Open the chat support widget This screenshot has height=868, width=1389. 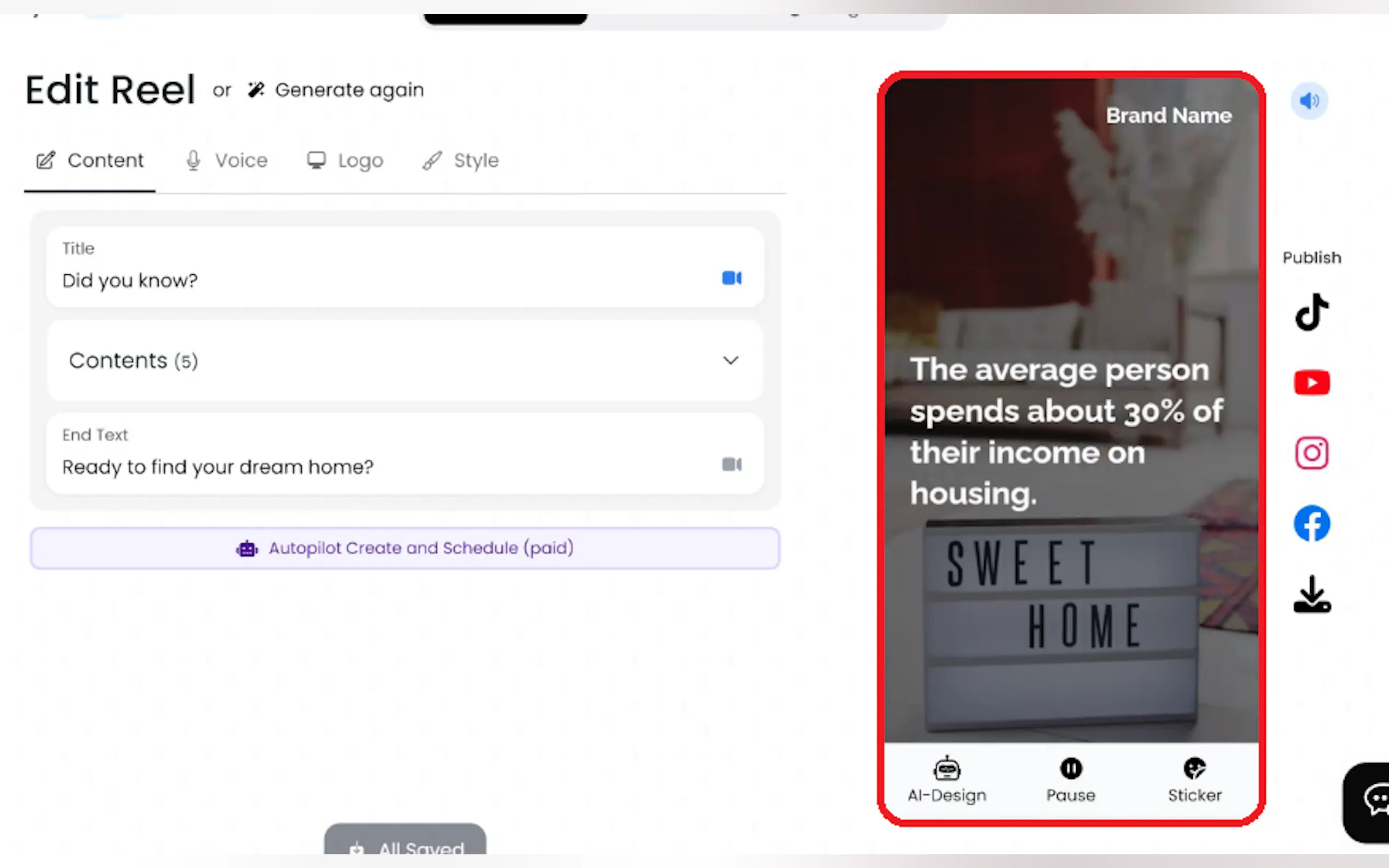[x=1374, y=800]
